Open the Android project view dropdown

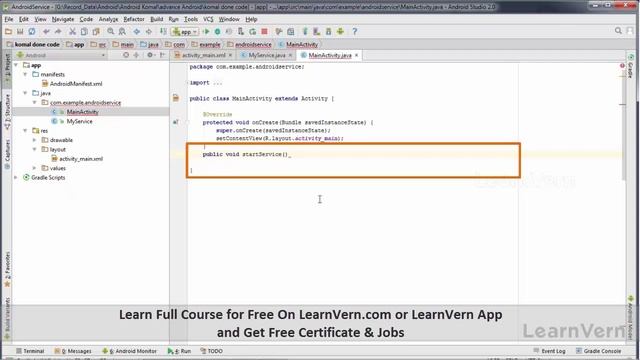61,55
